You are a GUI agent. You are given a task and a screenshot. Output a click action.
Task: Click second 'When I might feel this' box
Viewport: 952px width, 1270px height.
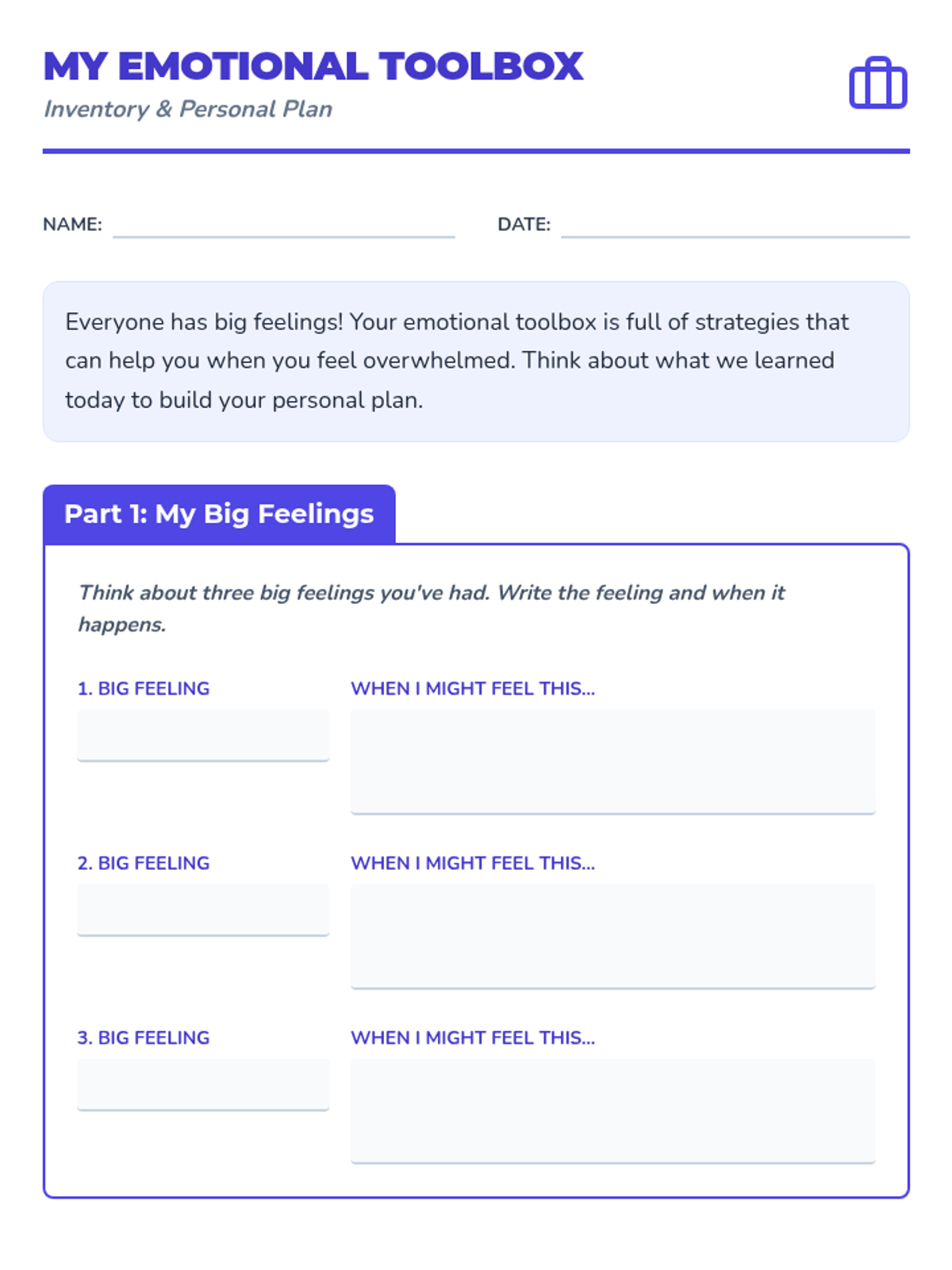point(612,936)
